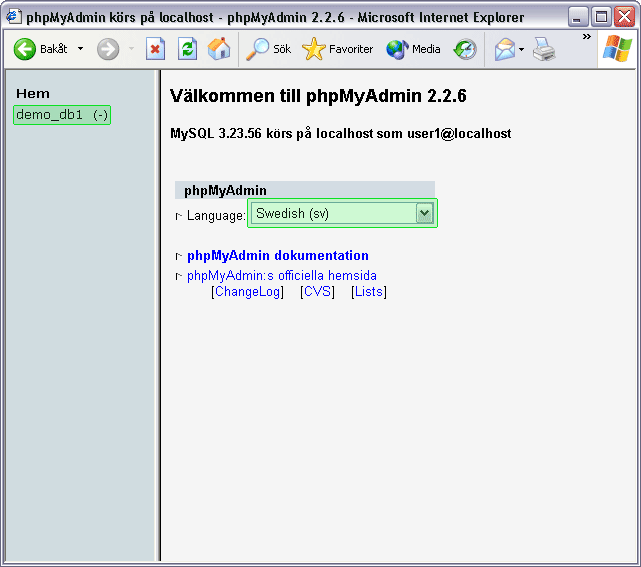The image size is (641, 567).
Task: Open the Media panel
Action: click(x=413, y=49)
